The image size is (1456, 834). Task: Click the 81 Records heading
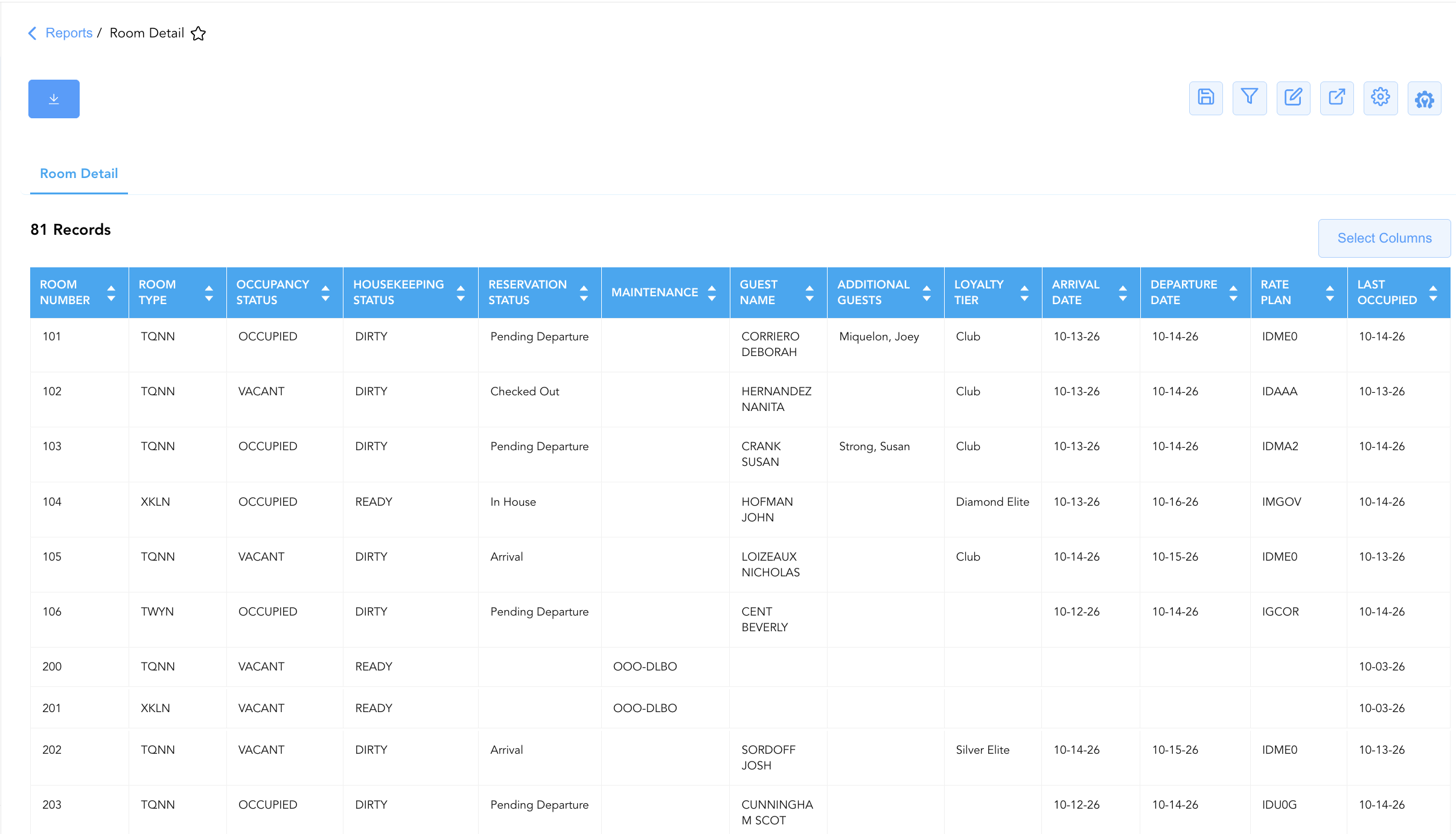coord(71,230)
